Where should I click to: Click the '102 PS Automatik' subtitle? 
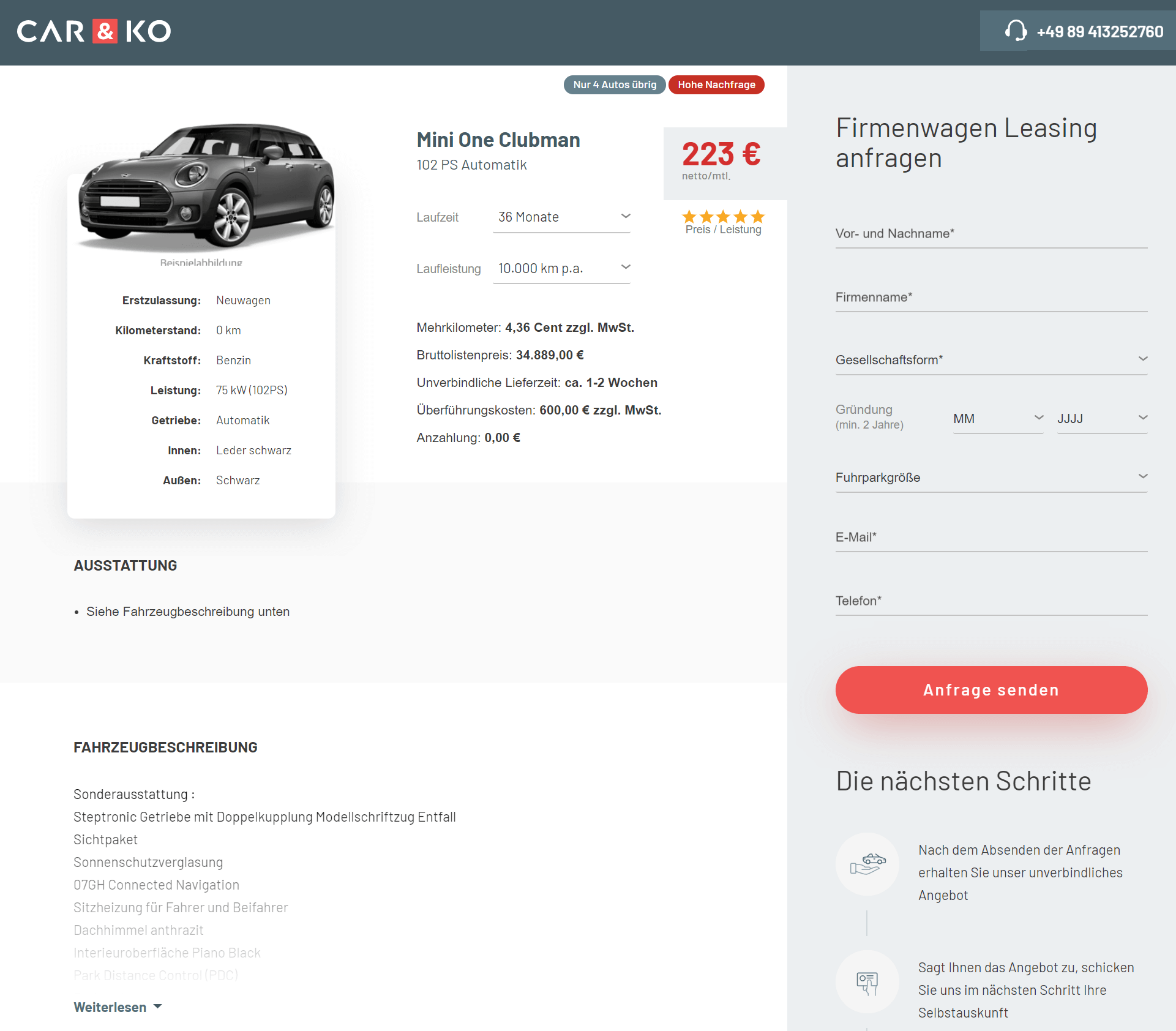click(471, 165)
